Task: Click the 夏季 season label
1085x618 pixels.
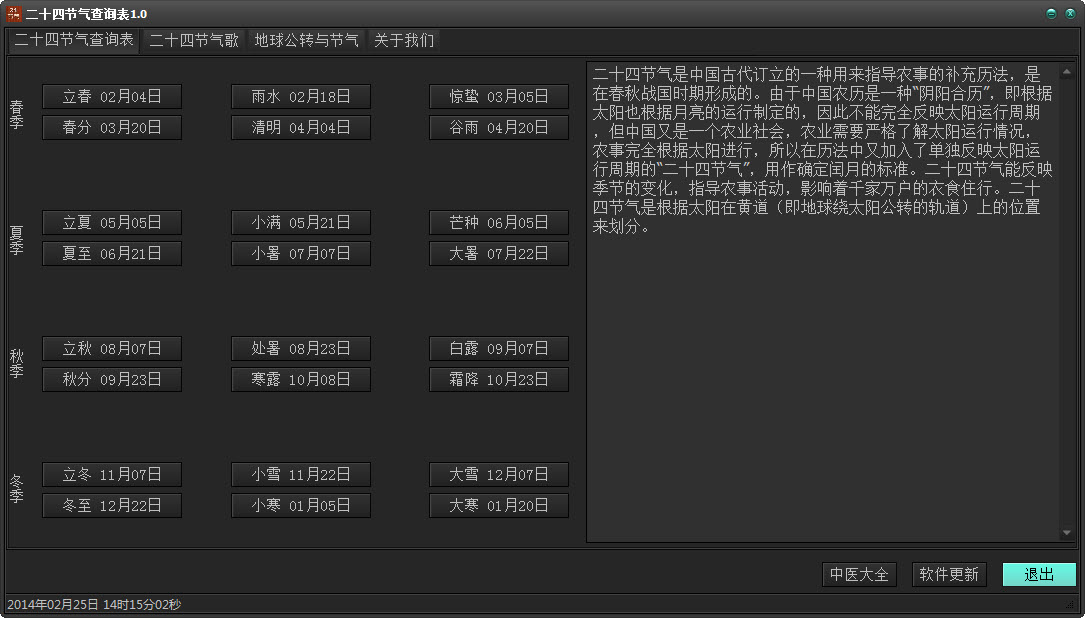Action: click(x=17, y=240)
